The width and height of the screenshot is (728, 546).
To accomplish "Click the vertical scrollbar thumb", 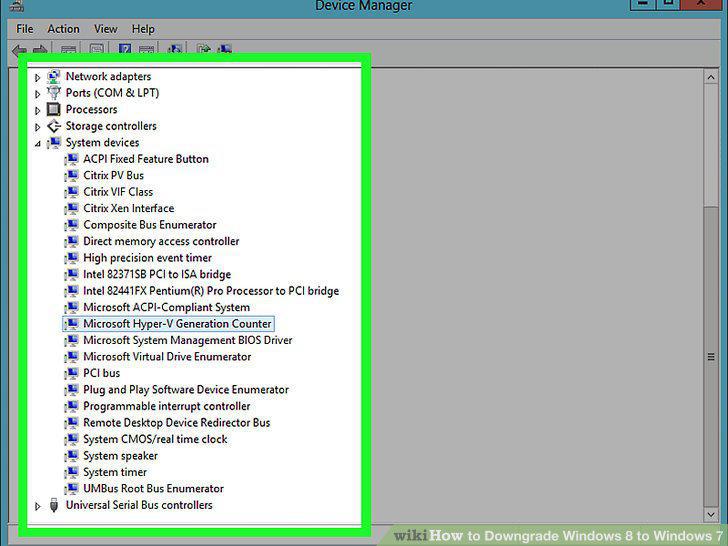I will click(710, 356).
